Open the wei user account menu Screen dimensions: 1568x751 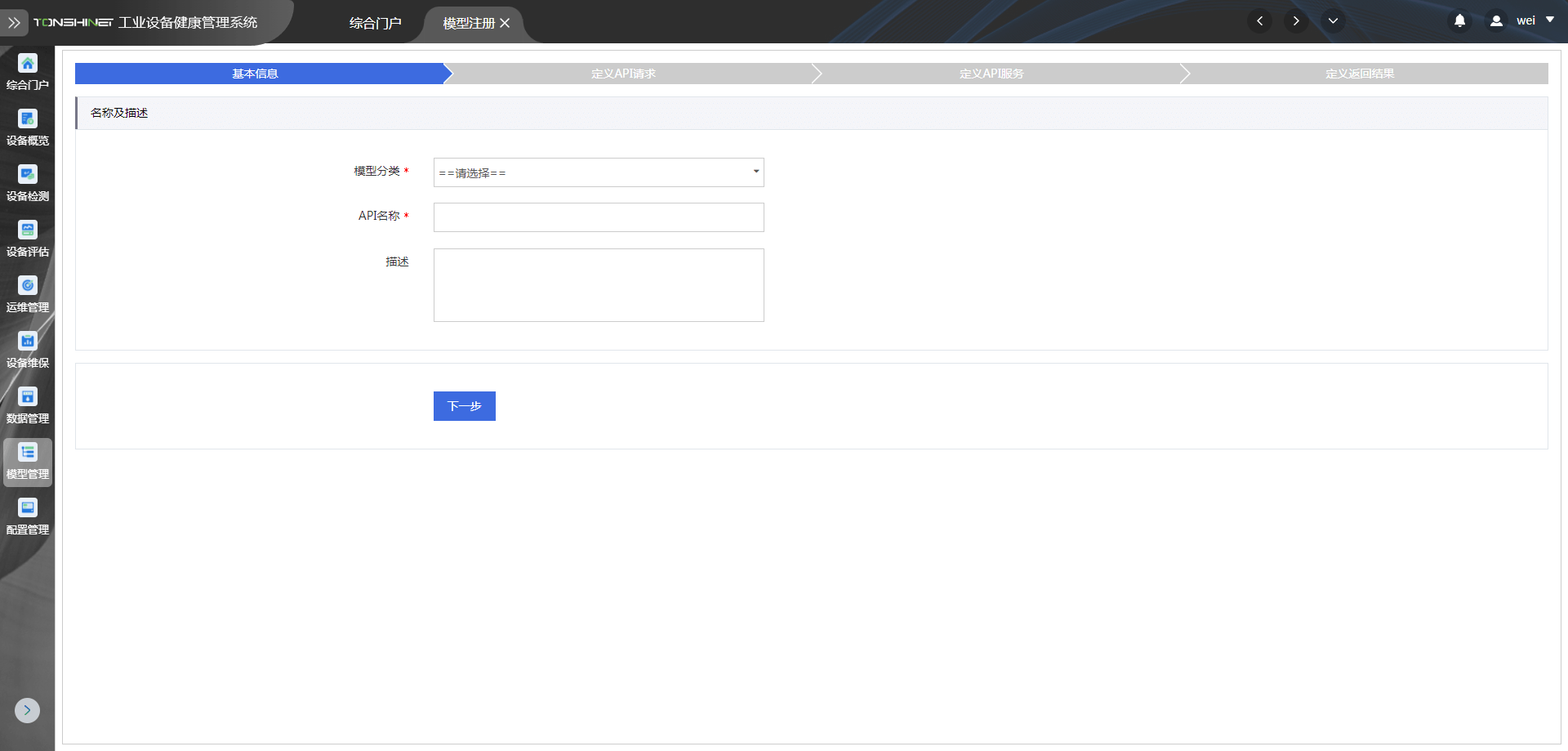[1524, 21]
